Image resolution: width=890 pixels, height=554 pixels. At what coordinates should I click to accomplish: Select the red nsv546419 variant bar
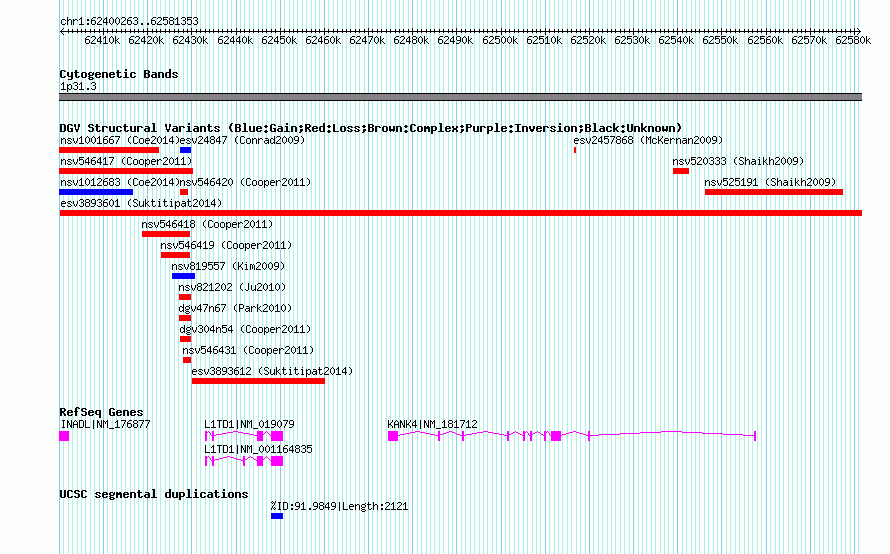coord(175,255)
